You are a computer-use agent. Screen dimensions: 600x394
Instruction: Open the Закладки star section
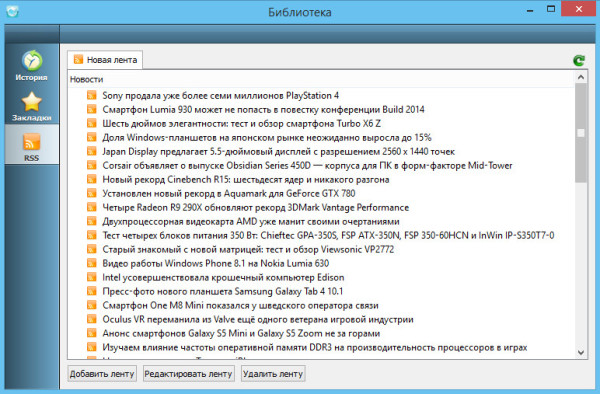[32, 106]
